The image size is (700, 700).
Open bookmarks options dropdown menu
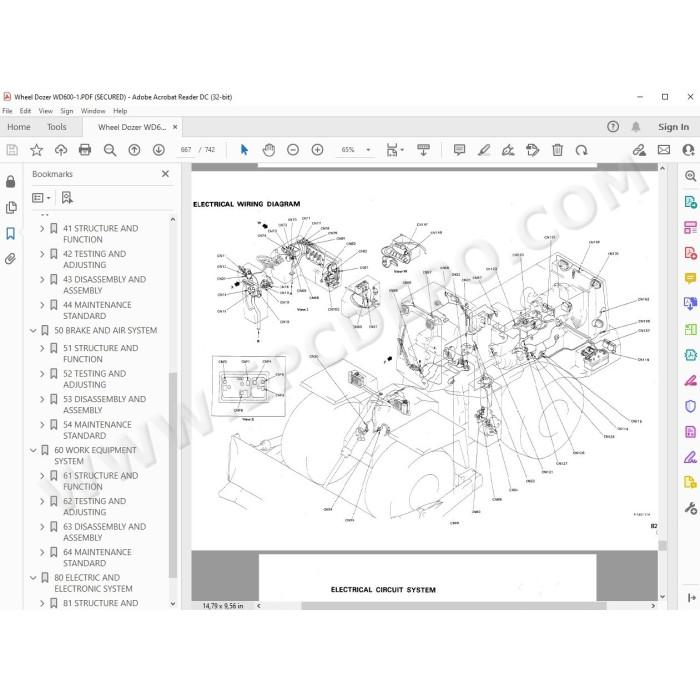(x=41, y=197)
